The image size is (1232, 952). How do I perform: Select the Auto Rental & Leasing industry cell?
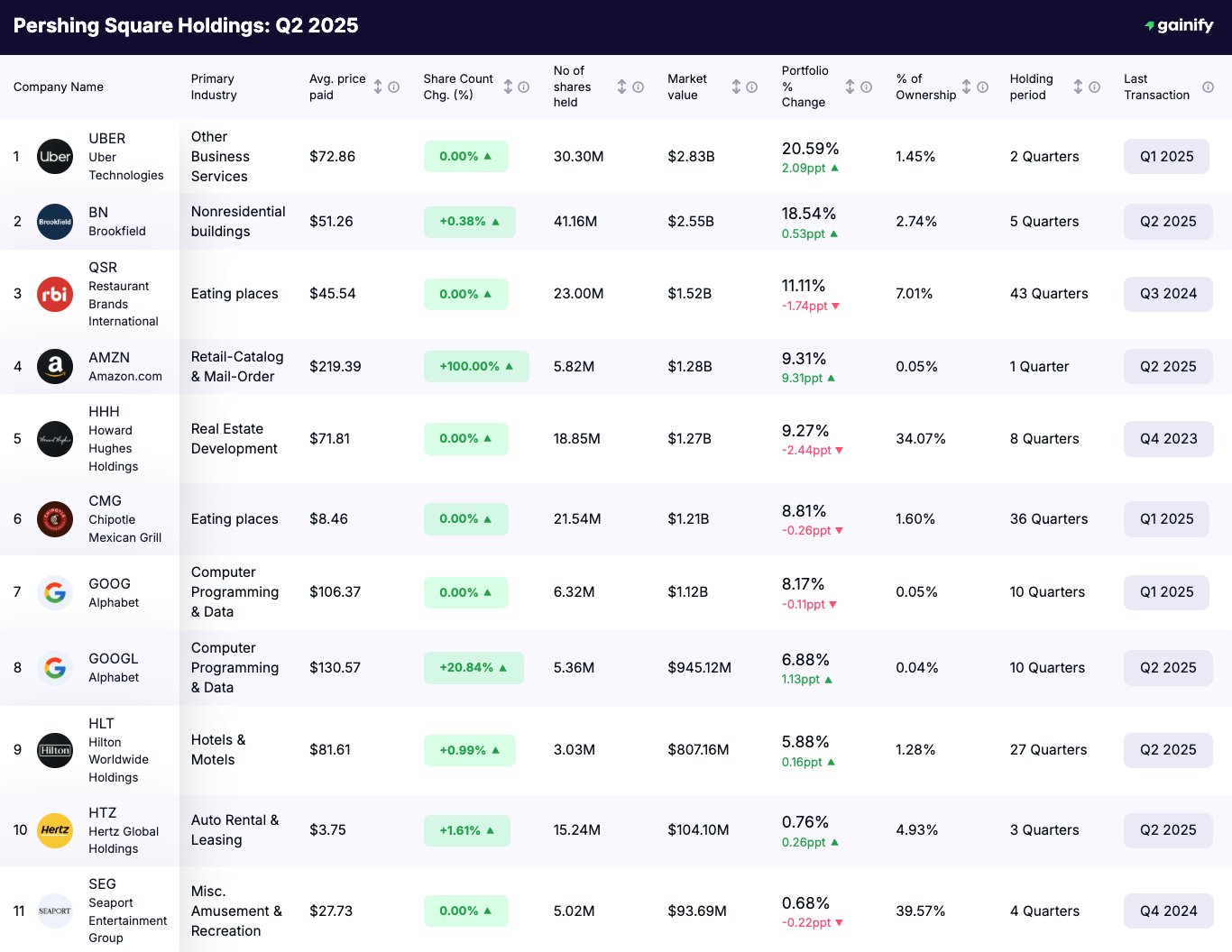(235, 830)
